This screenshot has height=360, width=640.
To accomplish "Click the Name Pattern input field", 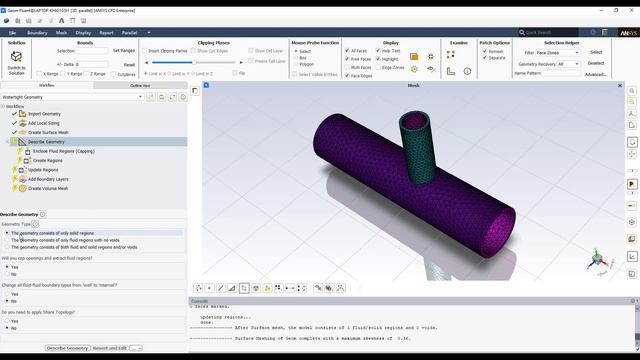I will coord(561,73).
